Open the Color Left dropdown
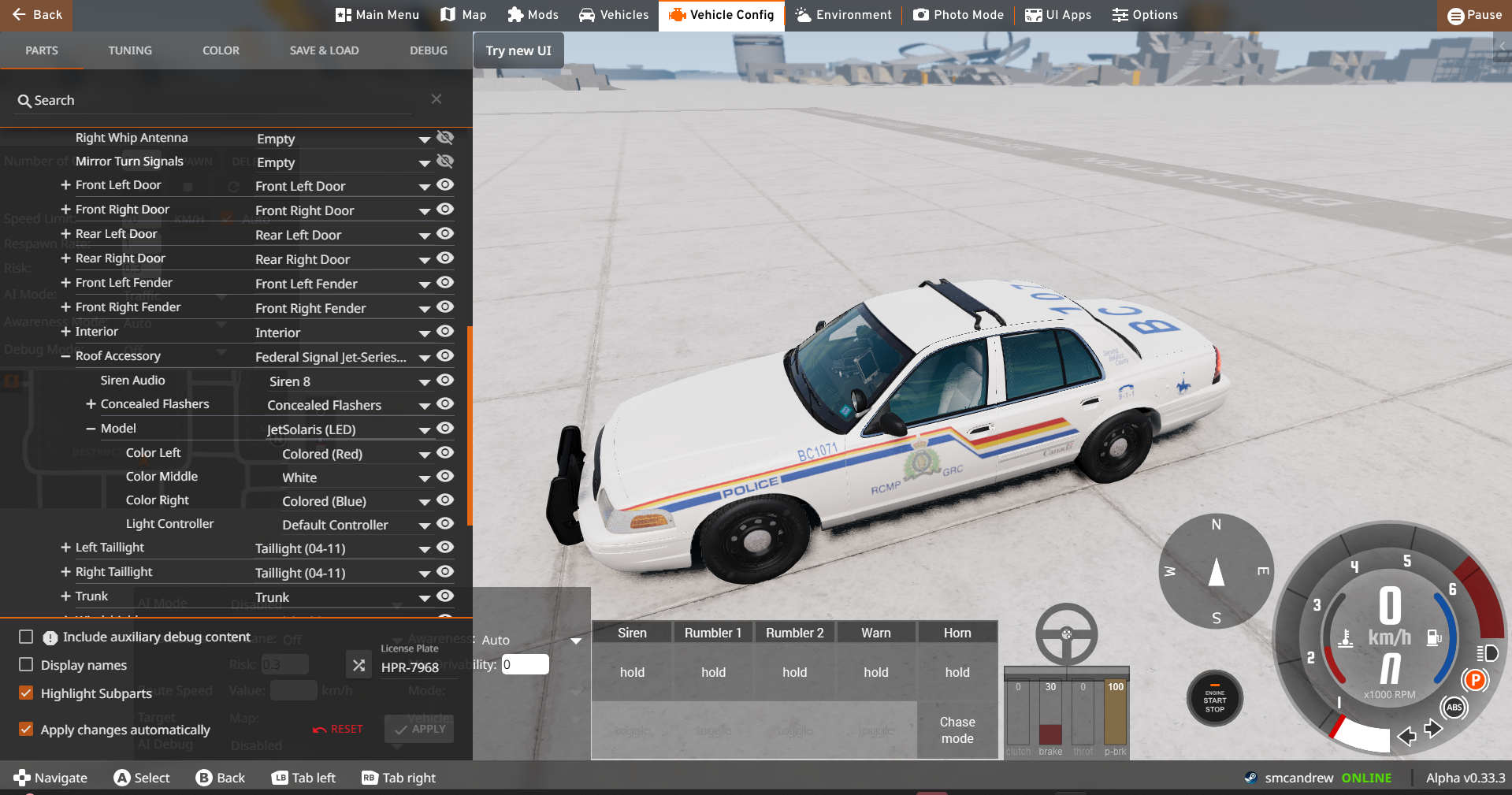 pyautogui.click(x=356, y=454)
